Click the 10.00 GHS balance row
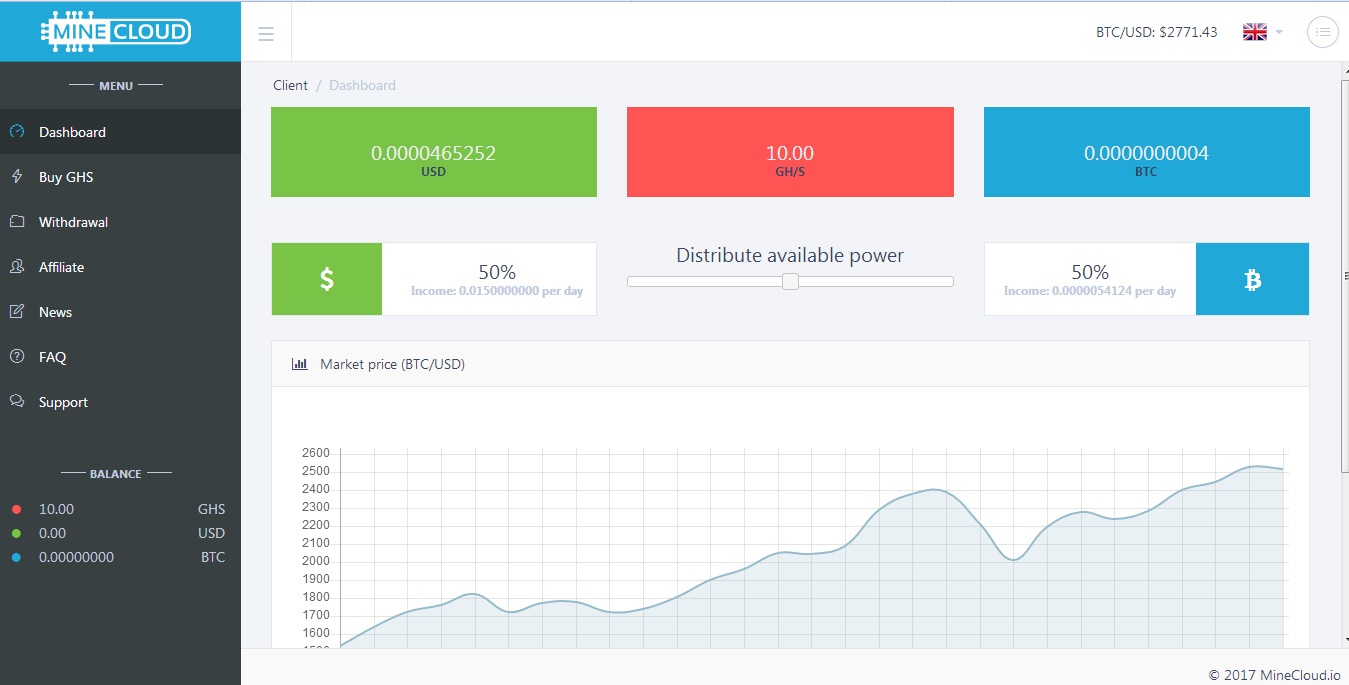Screen dimensions: 1349x685 [120, 509]
